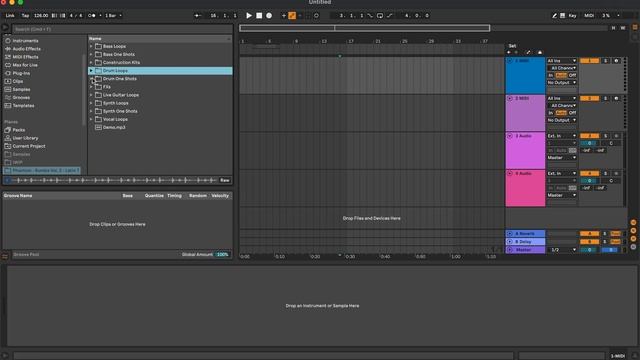Toggle the computer MIDI keyboard icon
Screen dimensions: 640x360
pos(562,16)
